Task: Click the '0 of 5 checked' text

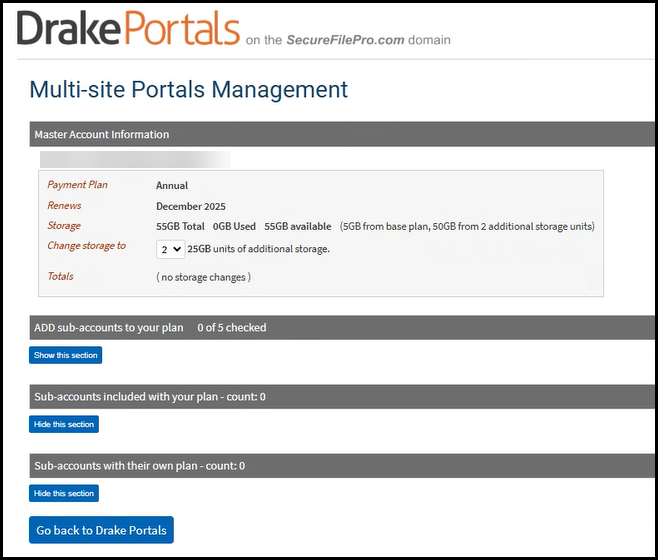Action: [x=232, y=327]
